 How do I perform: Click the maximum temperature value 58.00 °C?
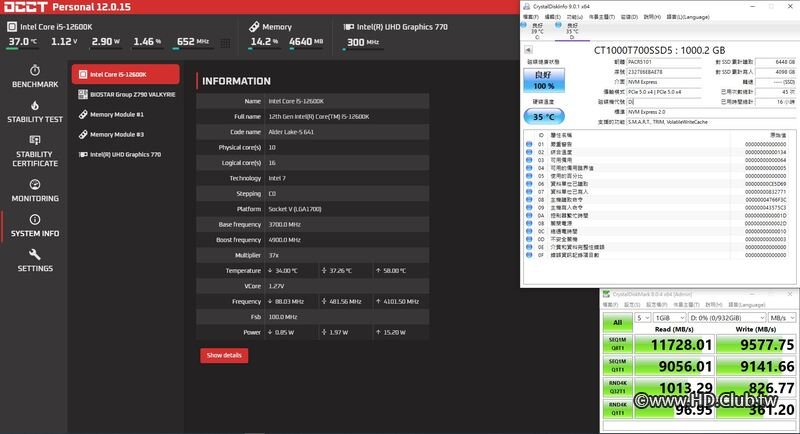point(394,271)
